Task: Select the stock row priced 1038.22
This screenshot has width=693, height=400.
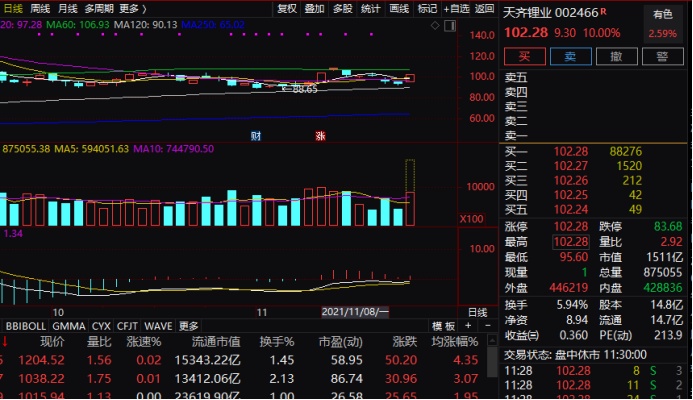Action: [x=242, y=378]
